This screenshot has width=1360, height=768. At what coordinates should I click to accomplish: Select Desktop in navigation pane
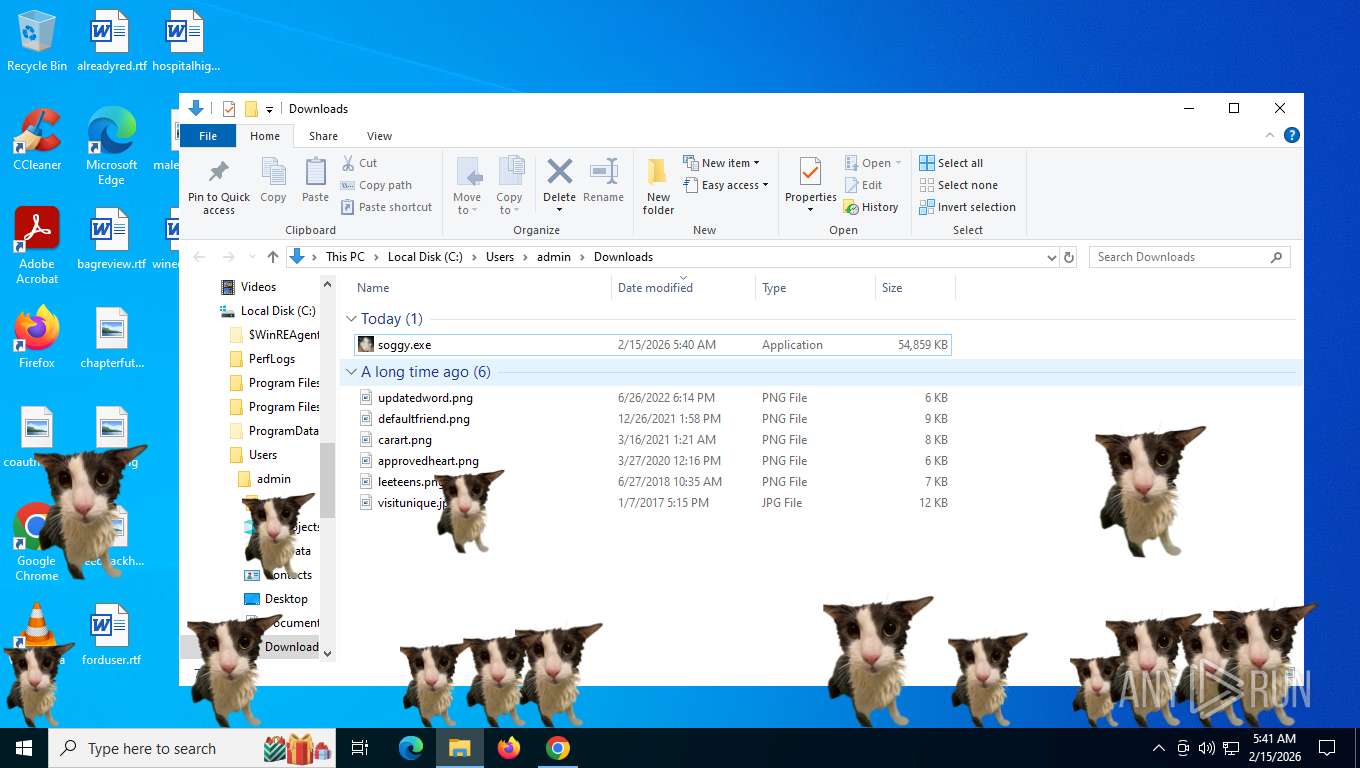[x=285, y=599]
